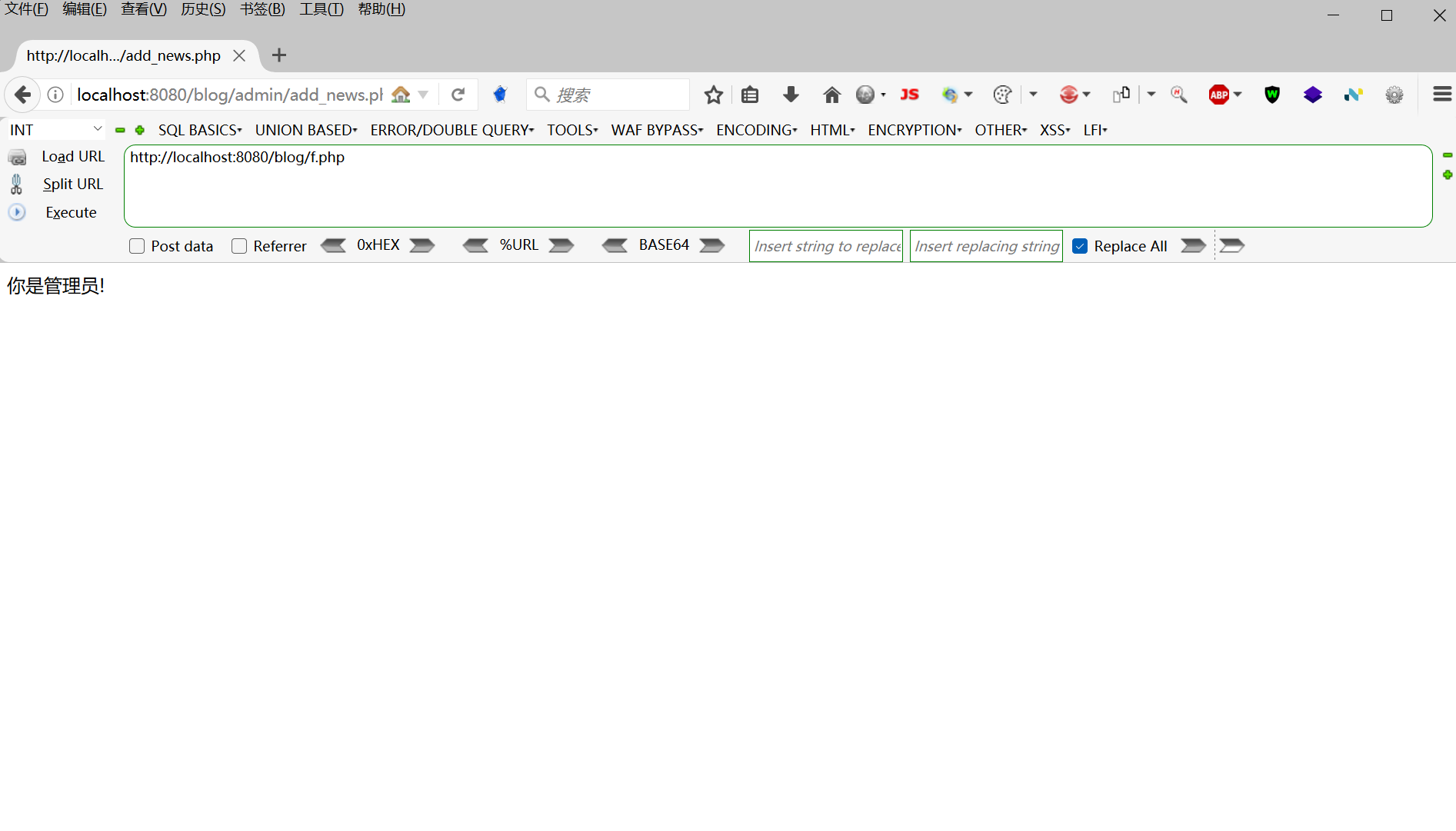1456x831 pixels.
Task: Open the INT type dropdown
Action: coord(55,130)
